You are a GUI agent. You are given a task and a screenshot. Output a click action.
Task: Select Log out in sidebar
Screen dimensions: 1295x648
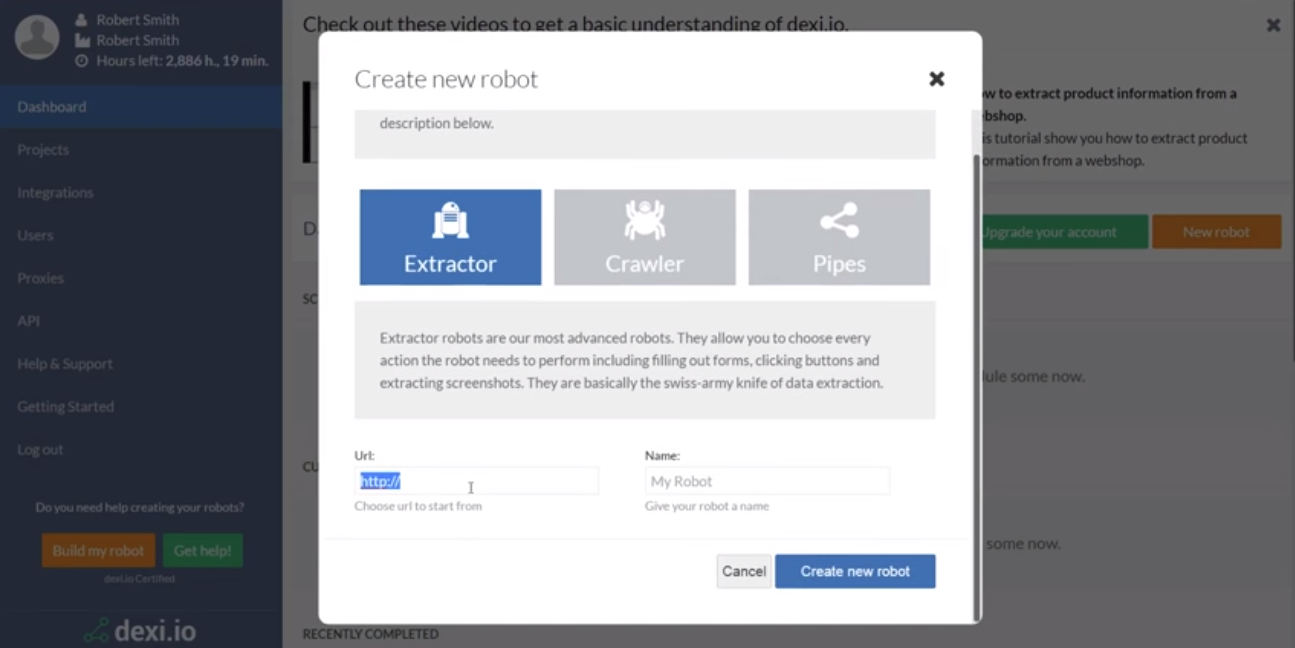pos(40,450)
